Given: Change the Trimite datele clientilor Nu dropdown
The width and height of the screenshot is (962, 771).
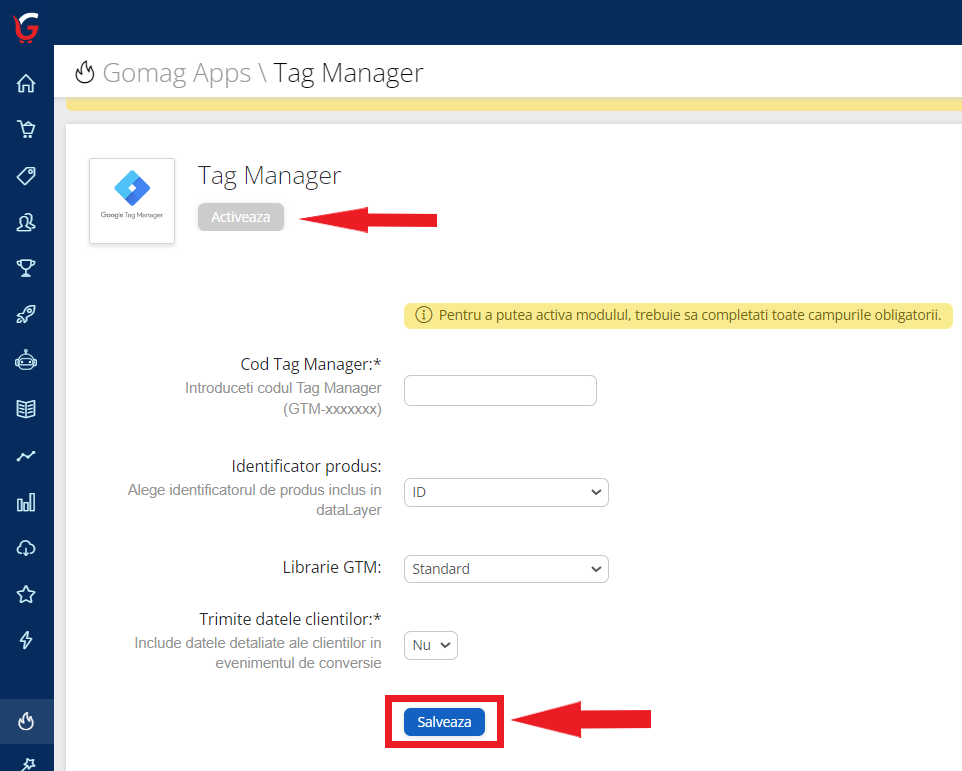Looking at the screenshot, I should (430, 645).
